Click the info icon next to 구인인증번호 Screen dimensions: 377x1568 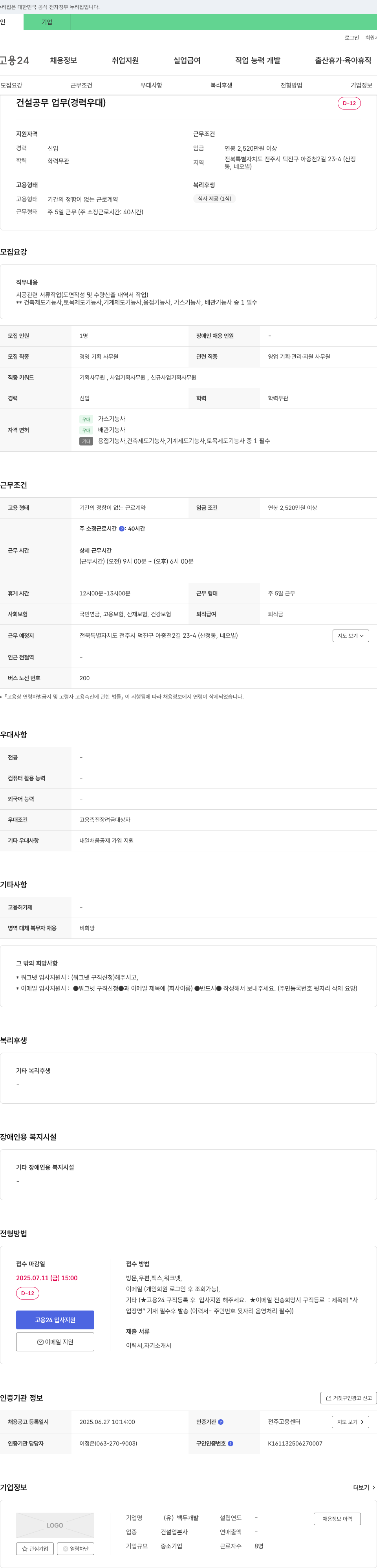pos(230,1443)
